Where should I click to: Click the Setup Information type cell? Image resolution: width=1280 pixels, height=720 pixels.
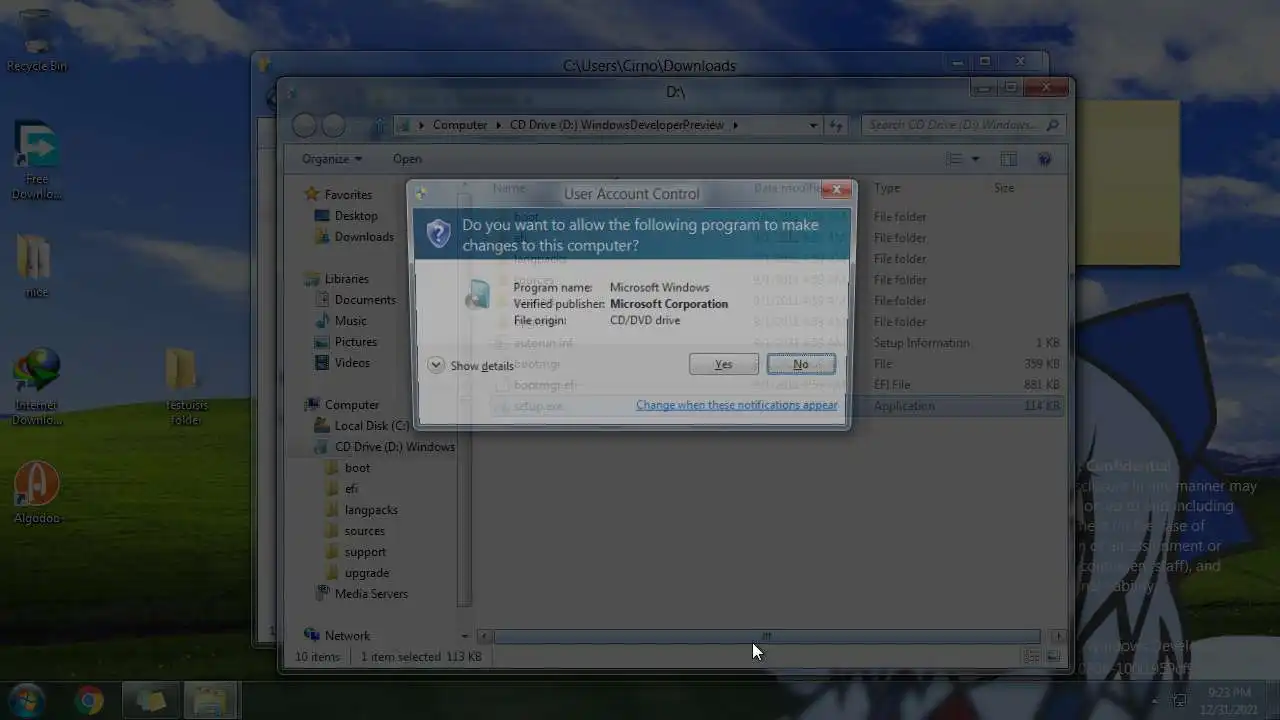921,343
